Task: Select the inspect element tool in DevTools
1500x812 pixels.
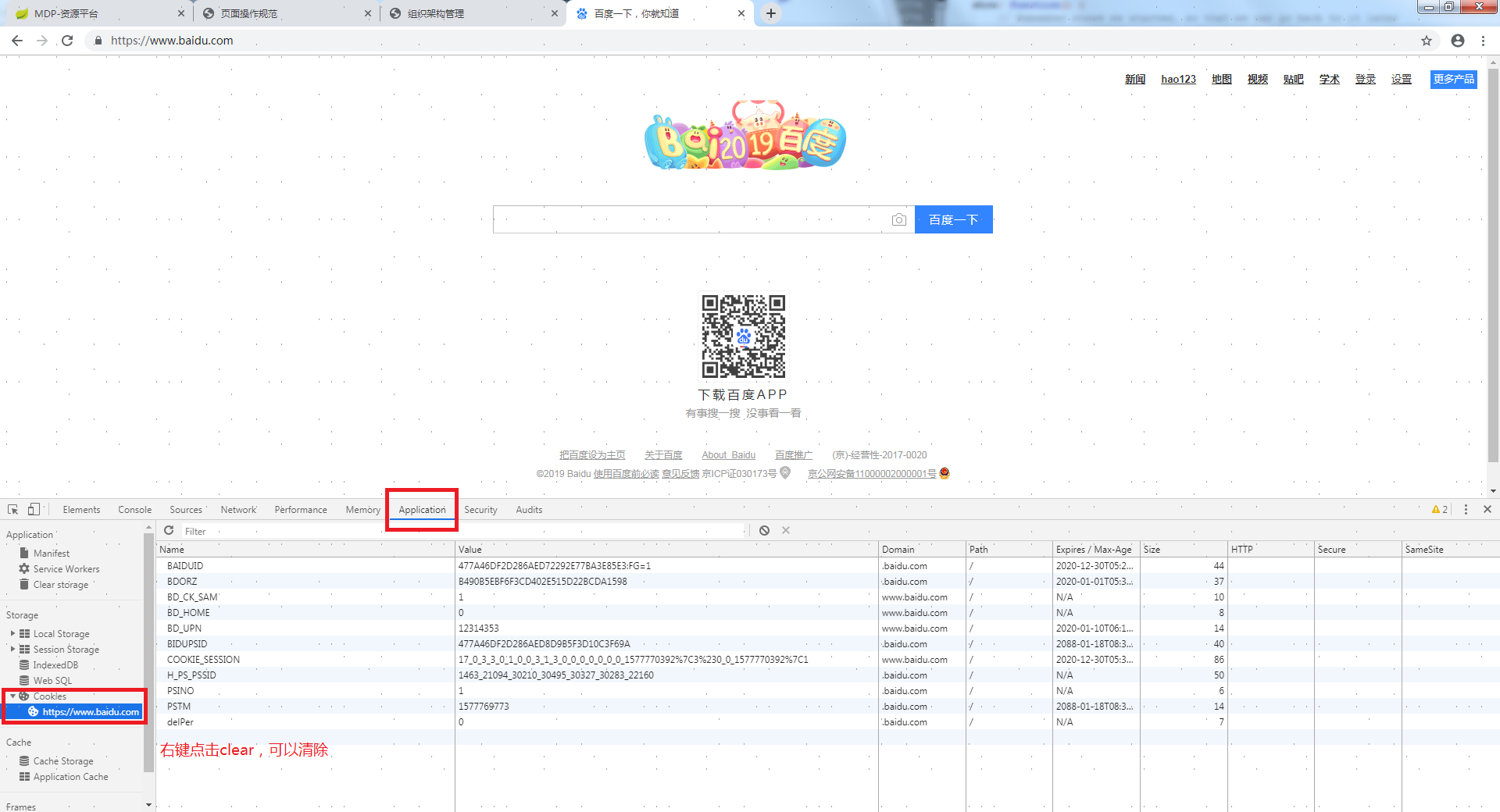Action: click(x=12, y=509)
